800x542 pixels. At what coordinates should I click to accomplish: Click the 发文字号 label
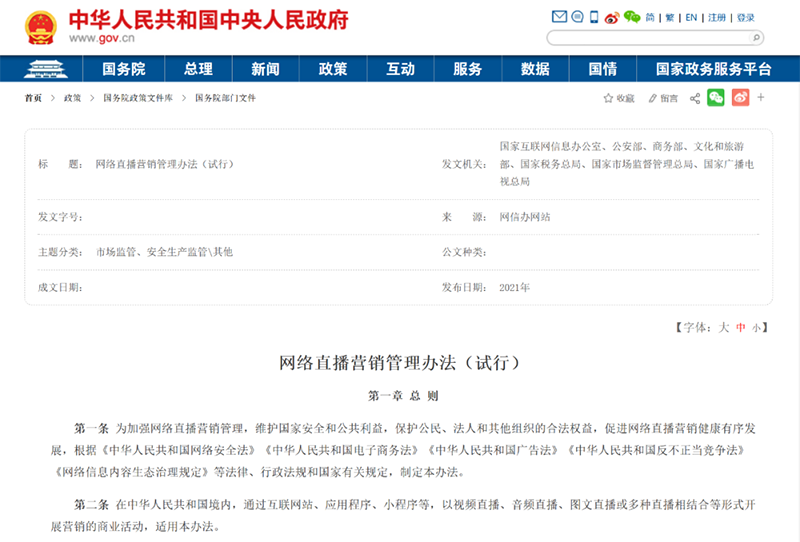60,217
